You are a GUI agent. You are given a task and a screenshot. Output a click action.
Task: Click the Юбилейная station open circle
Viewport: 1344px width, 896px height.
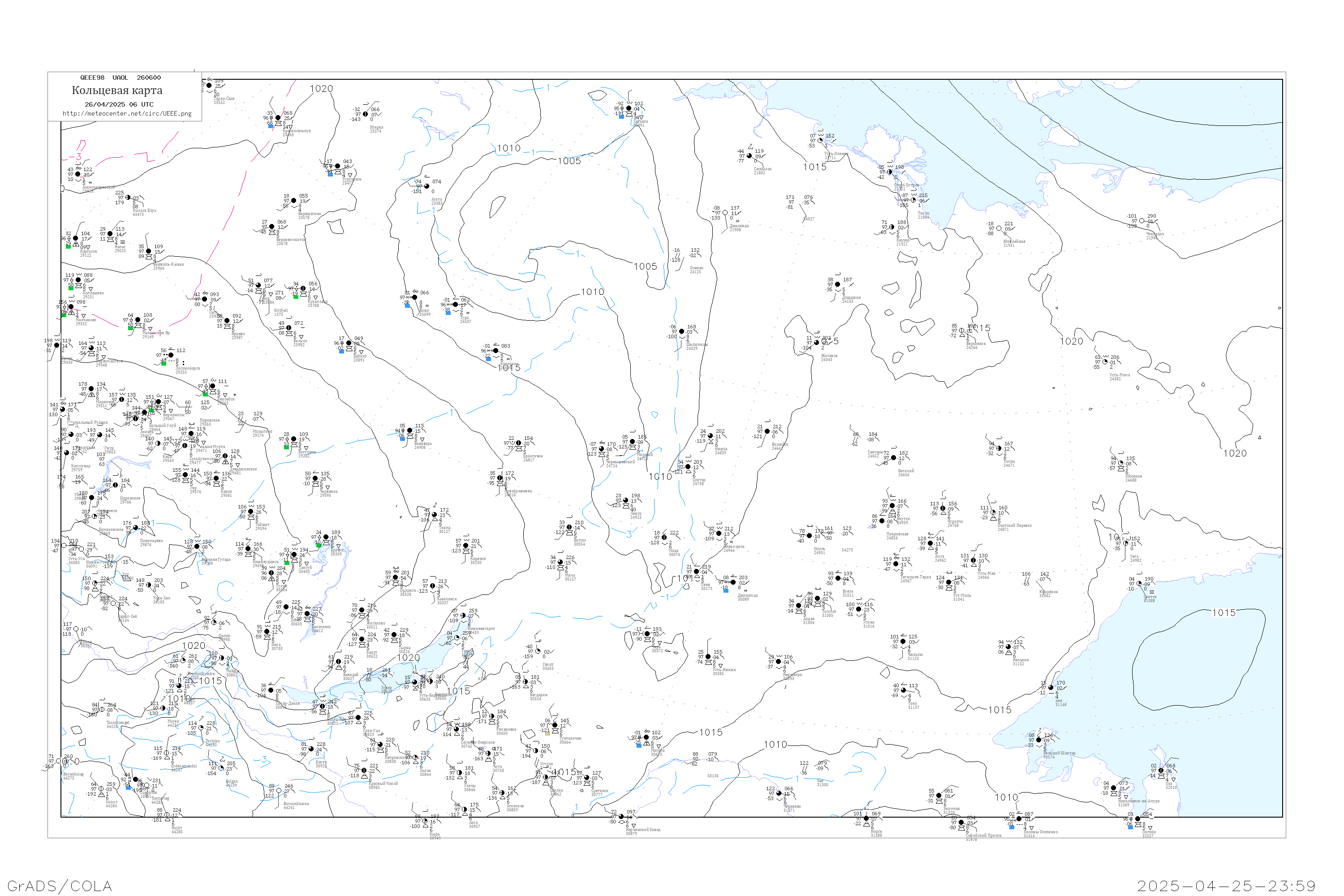(999, 228)
